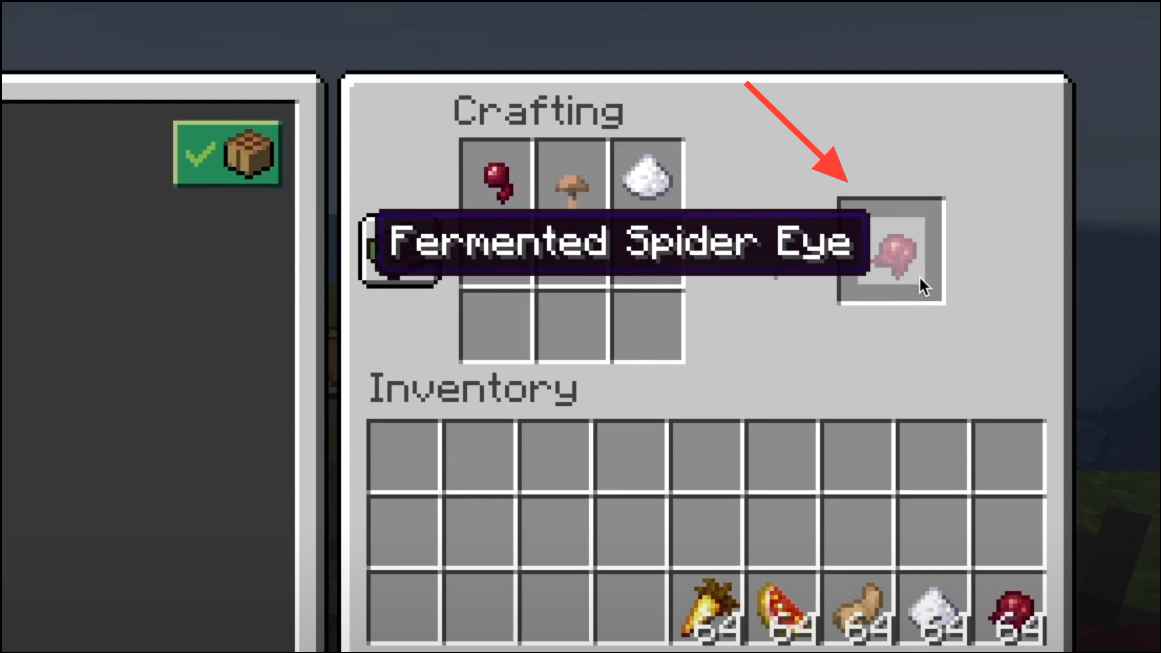Image resolution: width=1161 pixels, height=653 pixels.
Task: Toggle the show craftable recipes filter
Action: [227, 154]
